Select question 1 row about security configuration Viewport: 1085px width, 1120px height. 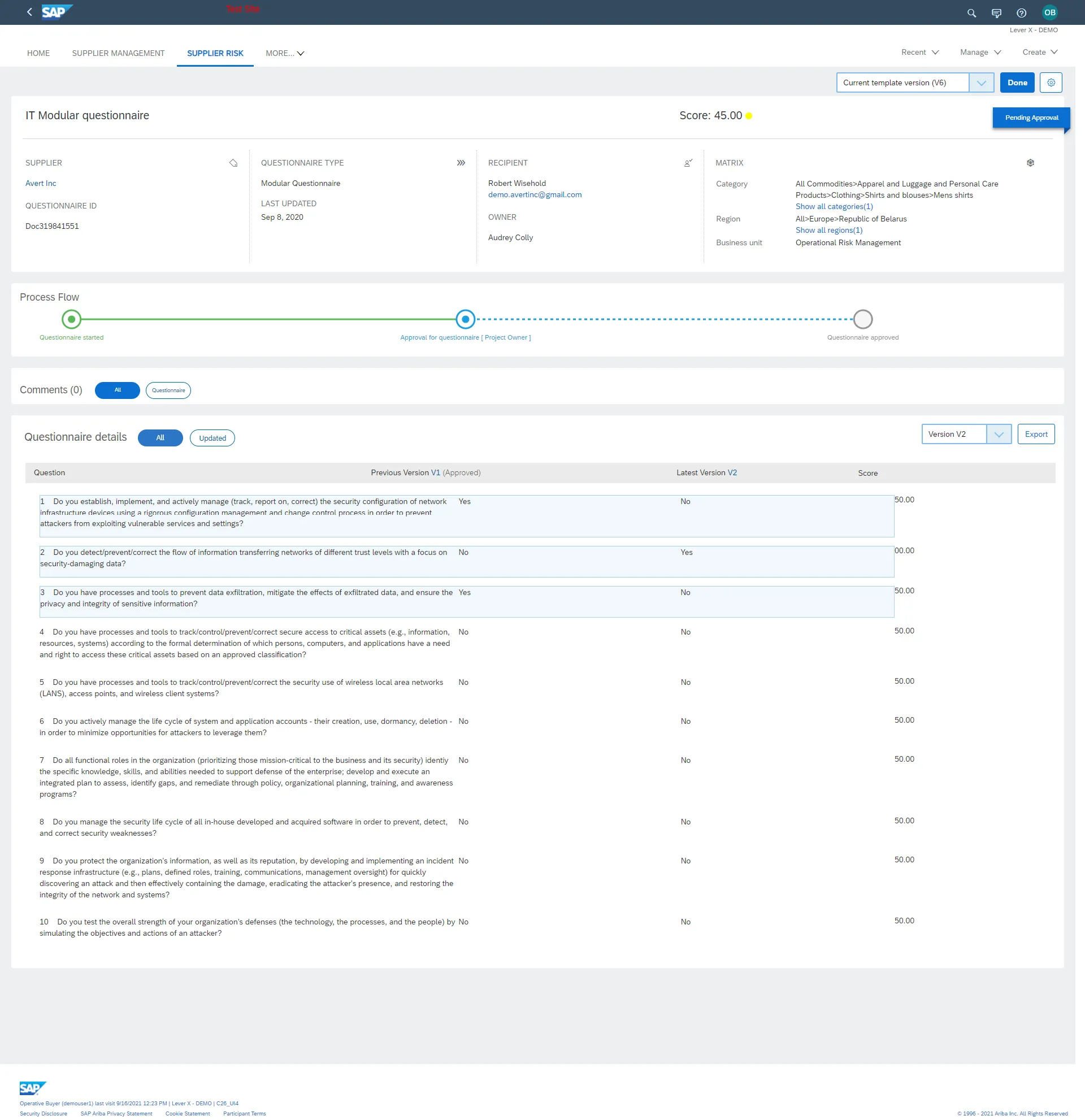[x=466, y=516]
